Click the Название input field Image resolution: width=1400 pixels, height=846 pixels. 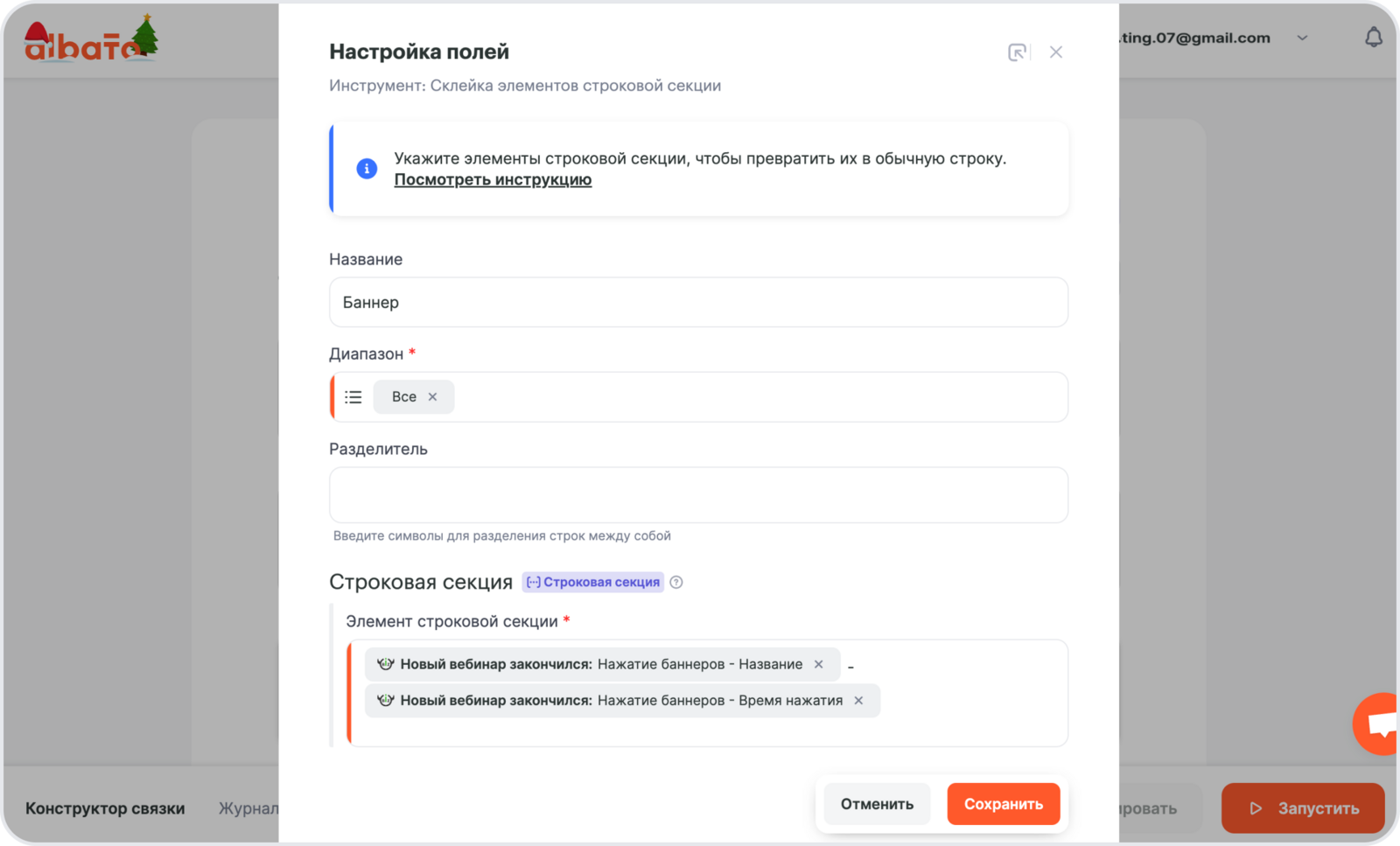pos(698,303)
